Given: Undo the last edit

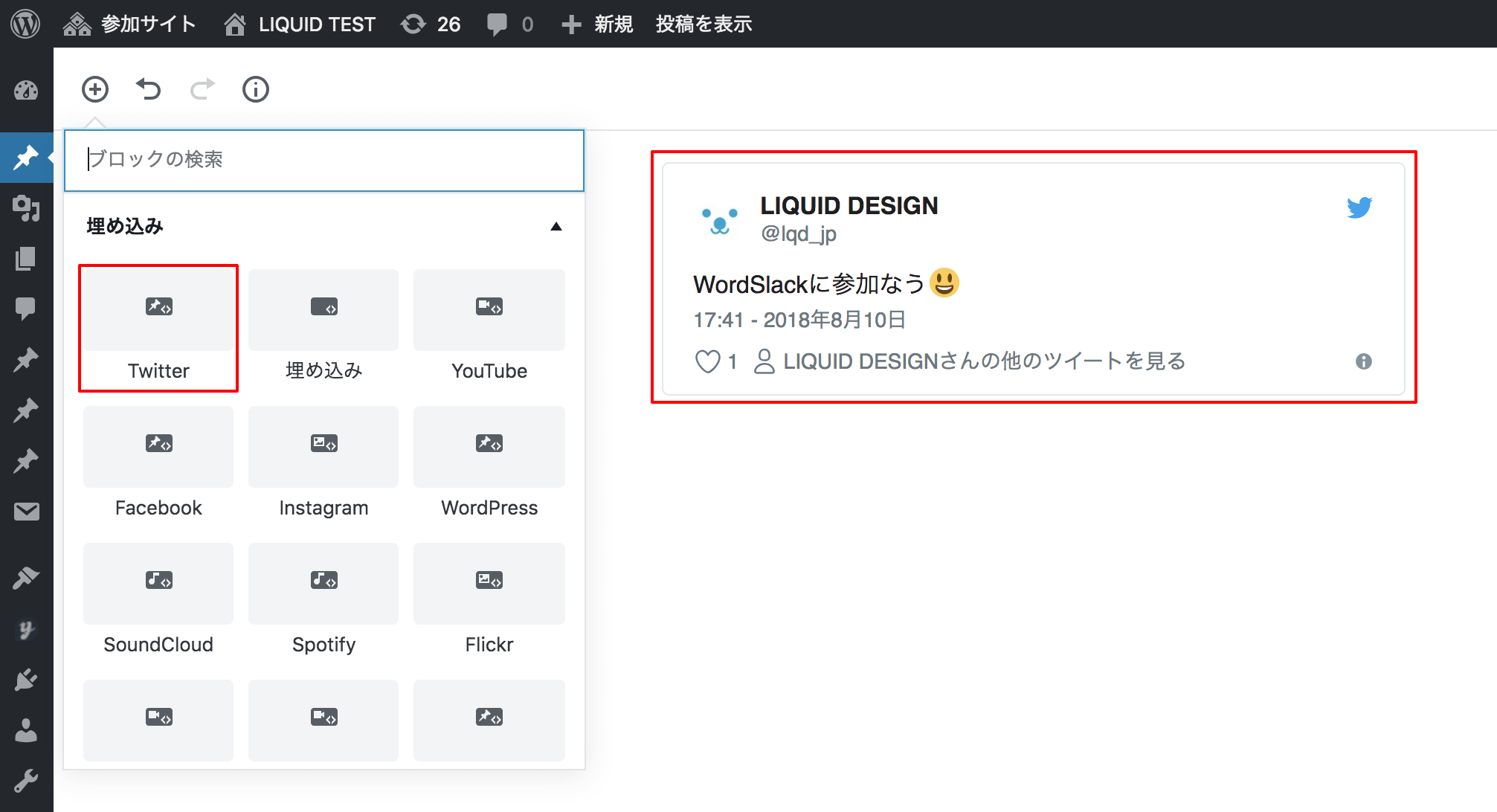Looking at the screenshot, I should [149, 89].
